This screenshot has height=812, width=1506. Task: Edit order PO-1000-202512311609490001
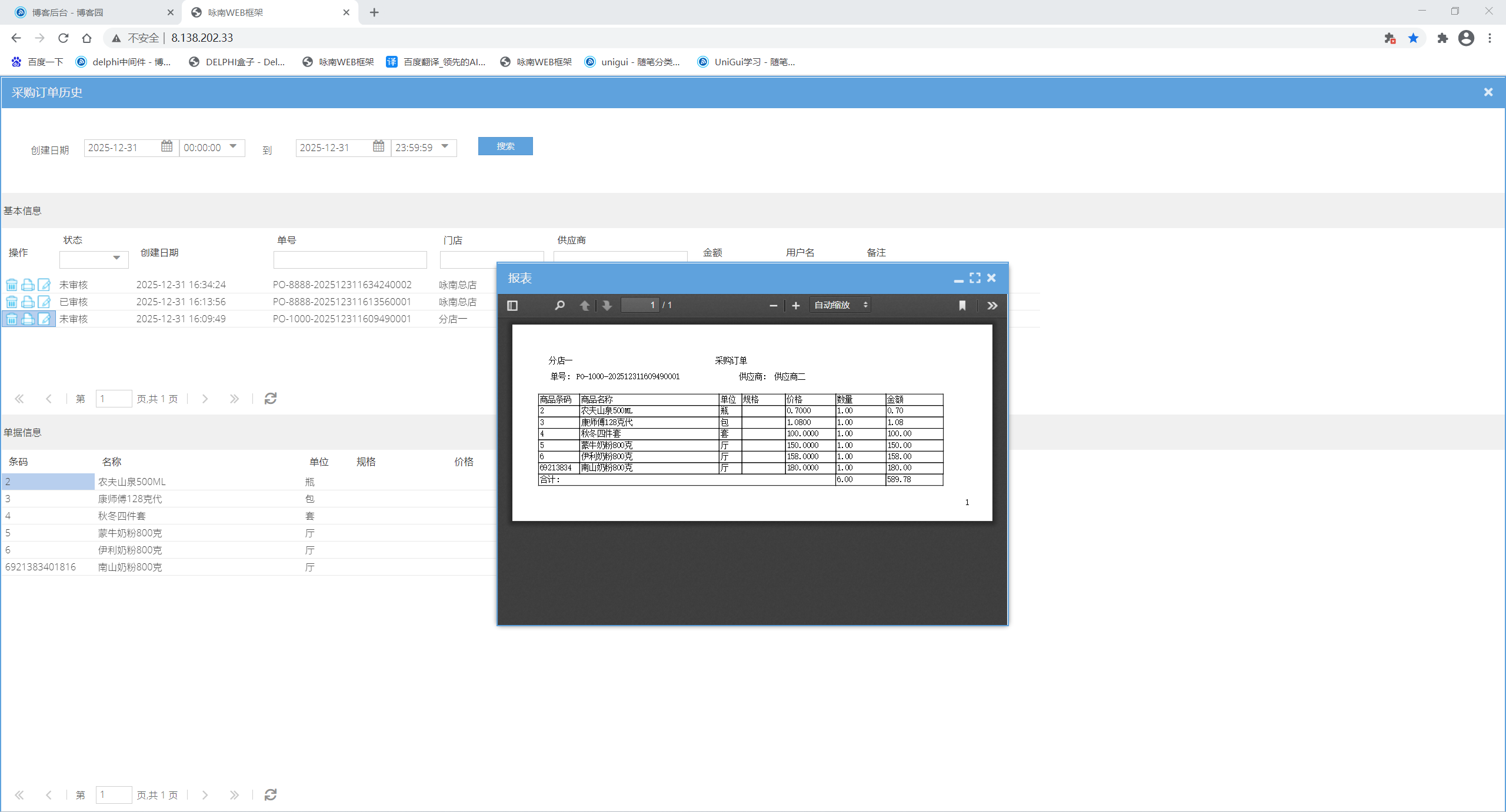44,319
